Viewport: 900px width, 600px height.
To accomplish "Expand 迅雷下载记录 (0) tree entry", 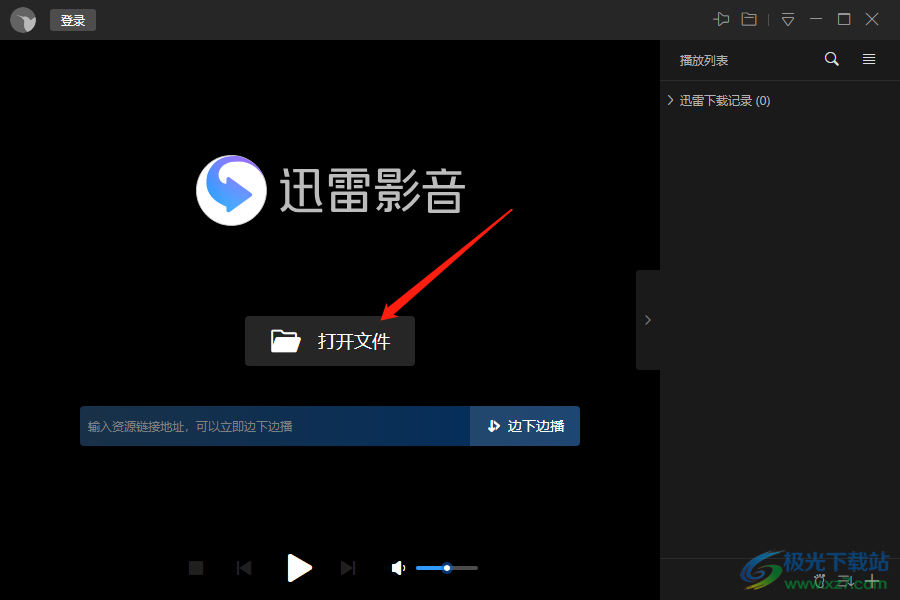I will click(671, 101).
